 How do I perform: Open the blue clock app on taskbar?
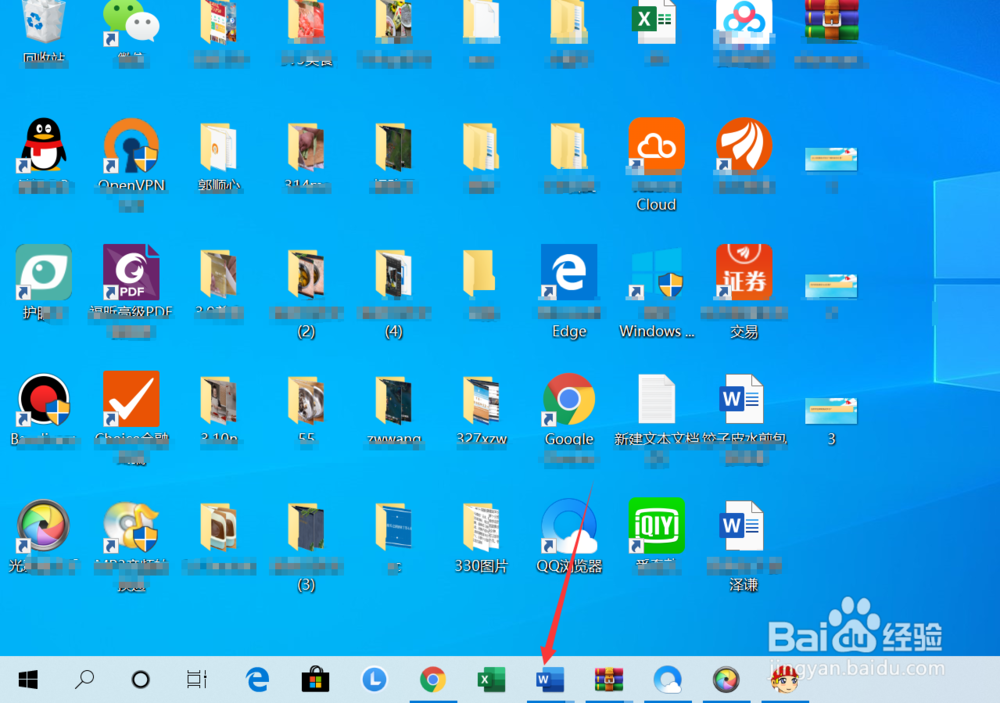click(374, 680)
